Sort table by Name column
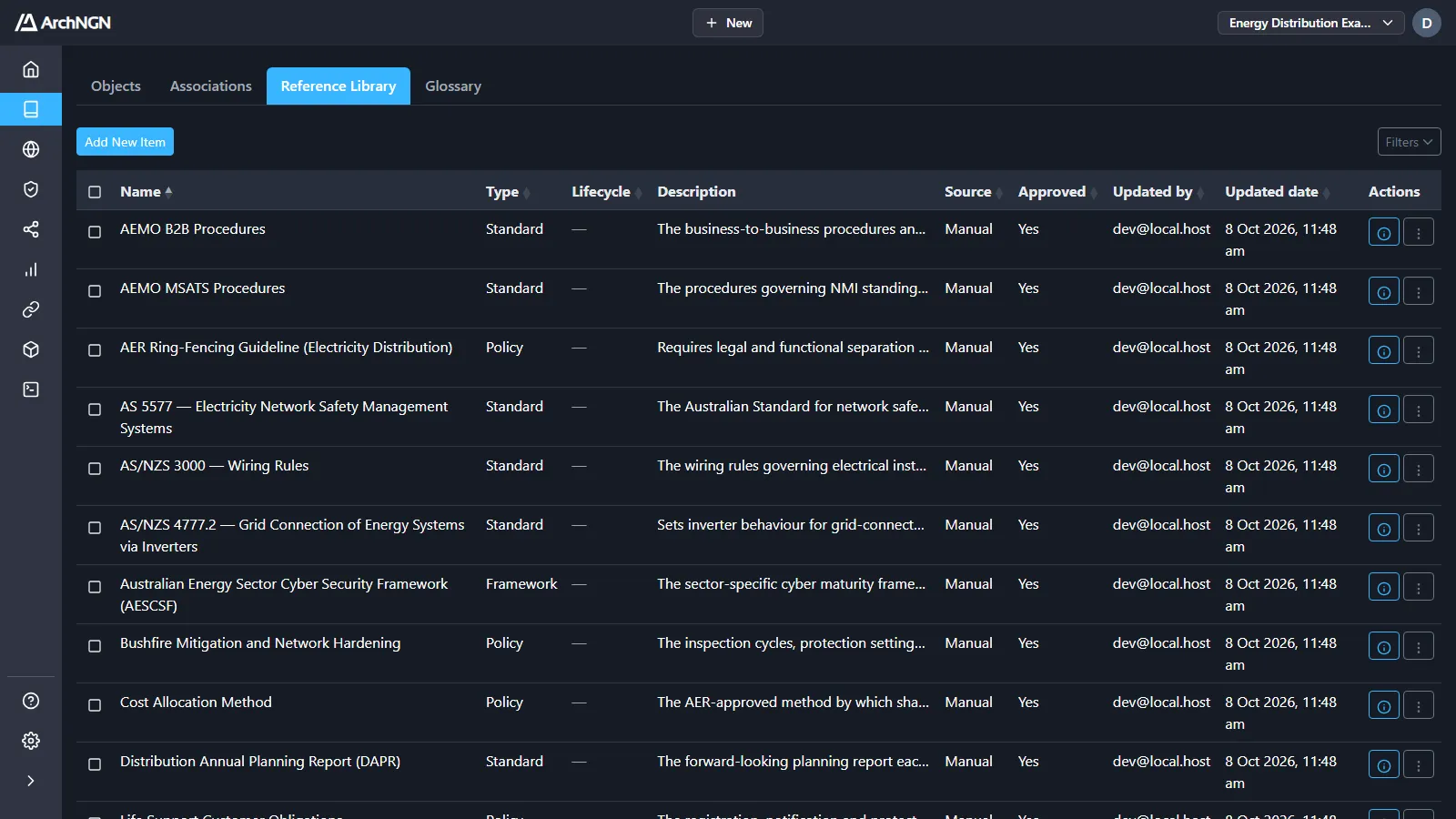The height and width of the screenshot is (819, 1456). (x=146, y=192)
